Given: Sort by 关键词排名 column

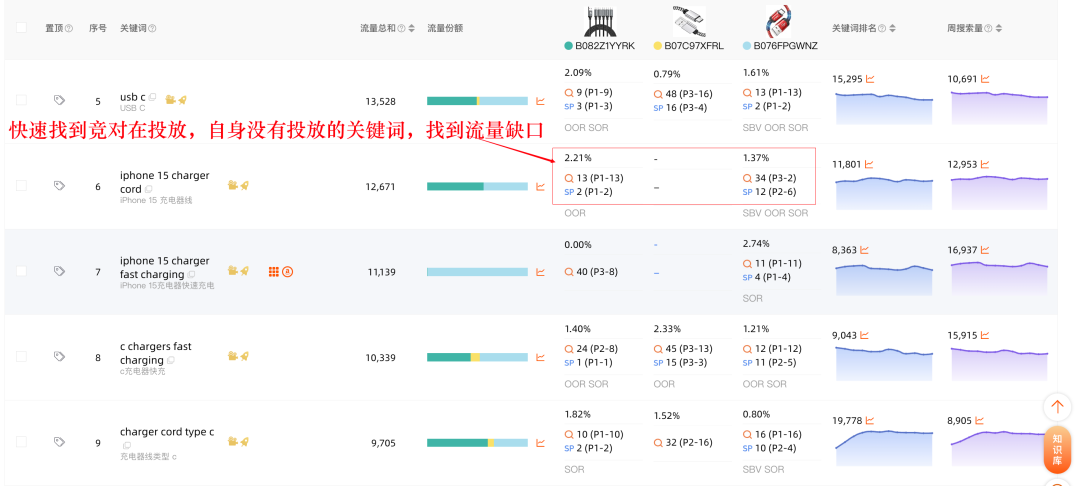Looking at the screenshot, I should pyautogui.click(x=893, y=28).
